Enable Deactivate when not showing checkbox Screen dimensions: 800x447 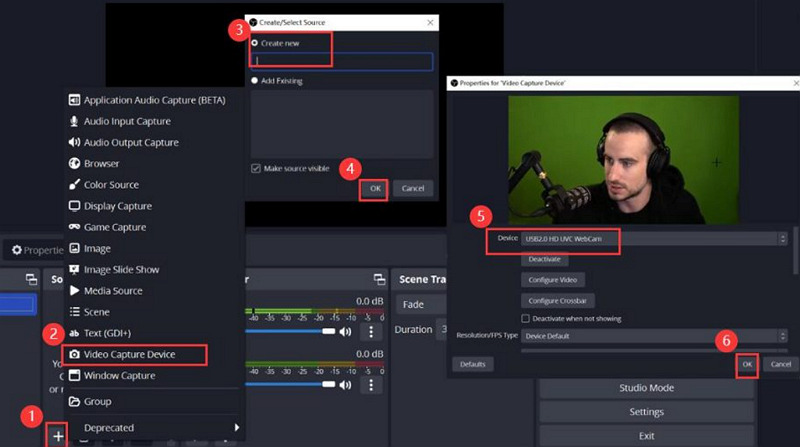pos(526,318)
